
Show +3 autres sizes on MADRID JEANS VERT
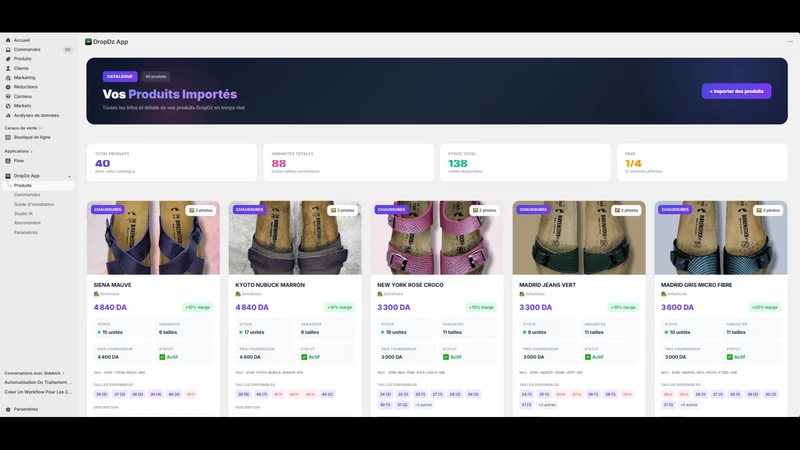547,405
